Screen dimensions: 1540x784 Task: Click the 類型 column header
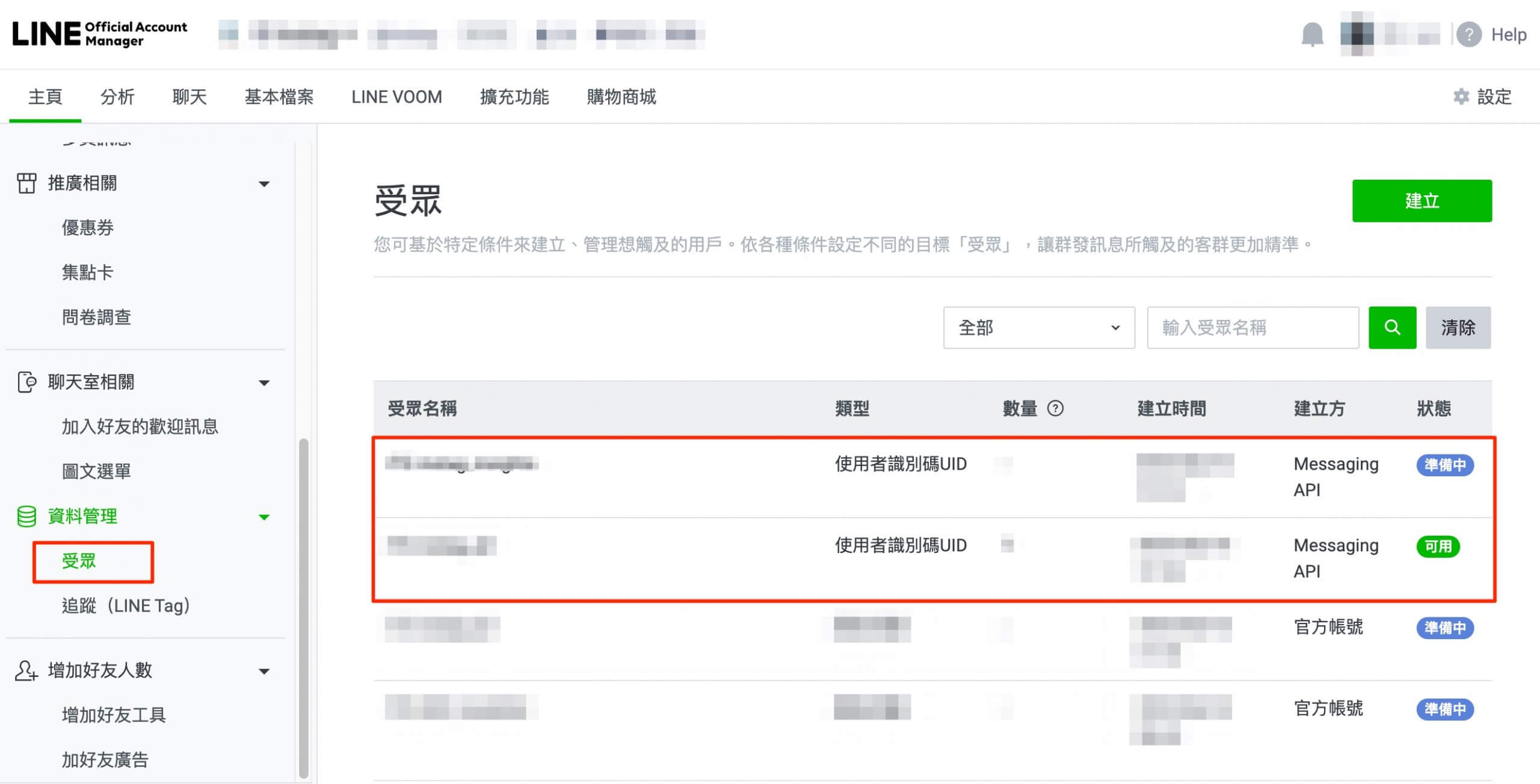852,409
